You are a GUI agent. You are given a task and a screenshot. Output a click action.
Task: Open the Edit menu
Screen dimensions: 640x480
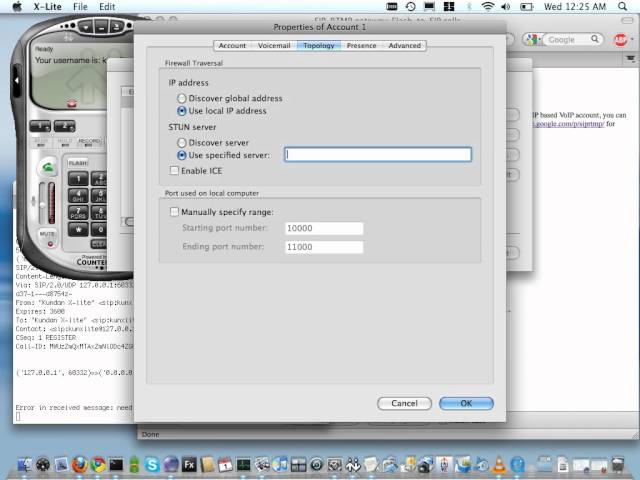point(107,7)
